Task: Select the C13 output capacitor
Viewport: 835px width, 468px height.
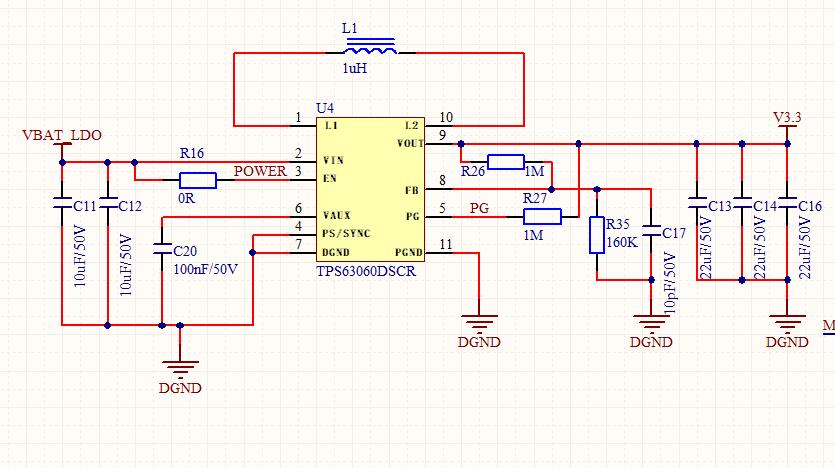Action: pyautogui.click(x=697, y=203)
